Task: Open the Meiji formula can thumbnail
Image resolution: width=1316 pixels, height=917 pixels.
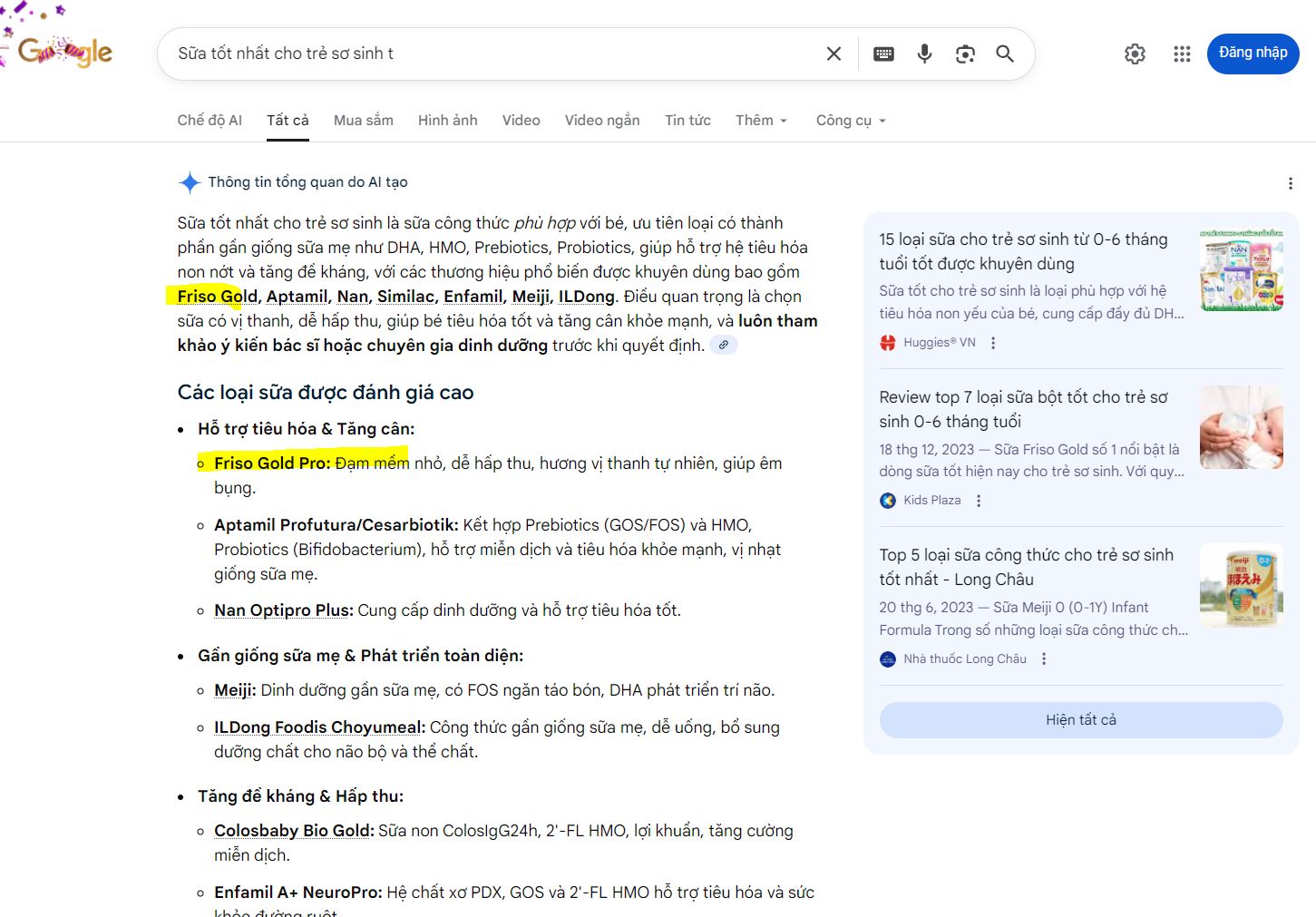Action: 1241,585
